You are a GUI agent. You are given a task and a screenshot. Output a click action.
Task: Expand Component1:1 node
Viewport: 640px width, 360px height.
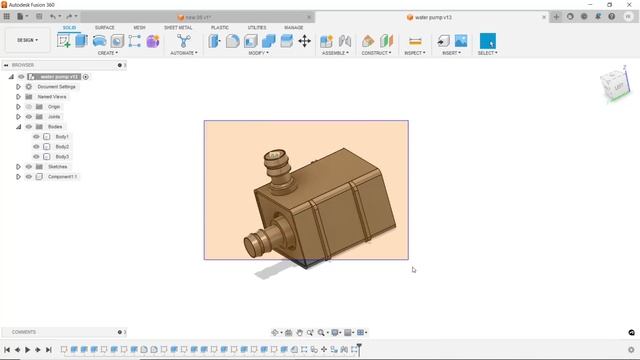(18, 177)
